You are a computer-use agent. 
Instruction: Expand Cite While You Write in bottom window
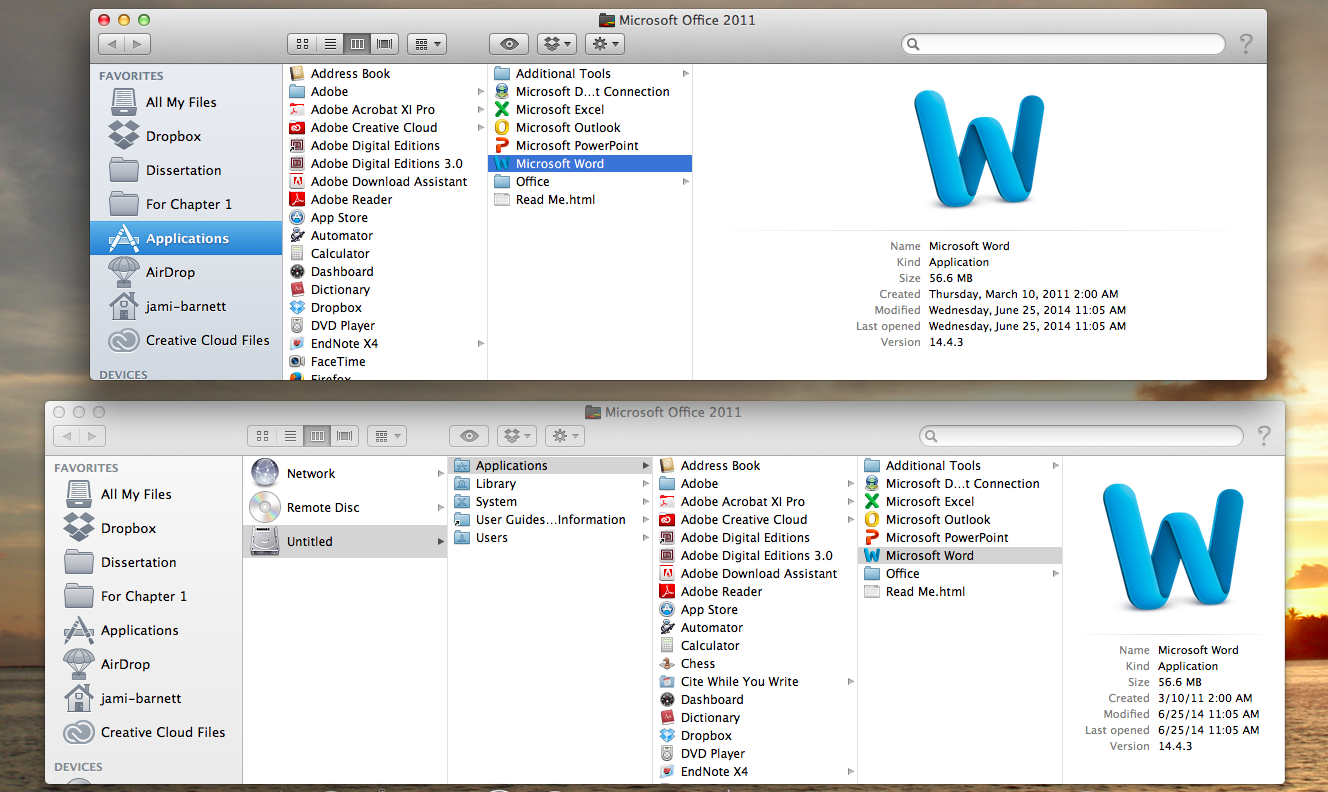(x=851, y=682)
